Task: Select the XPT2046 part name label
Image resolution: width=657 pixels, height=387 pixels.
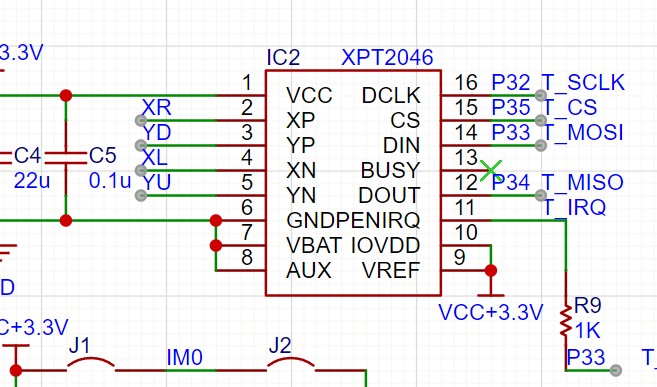Action: click(387, 57)
